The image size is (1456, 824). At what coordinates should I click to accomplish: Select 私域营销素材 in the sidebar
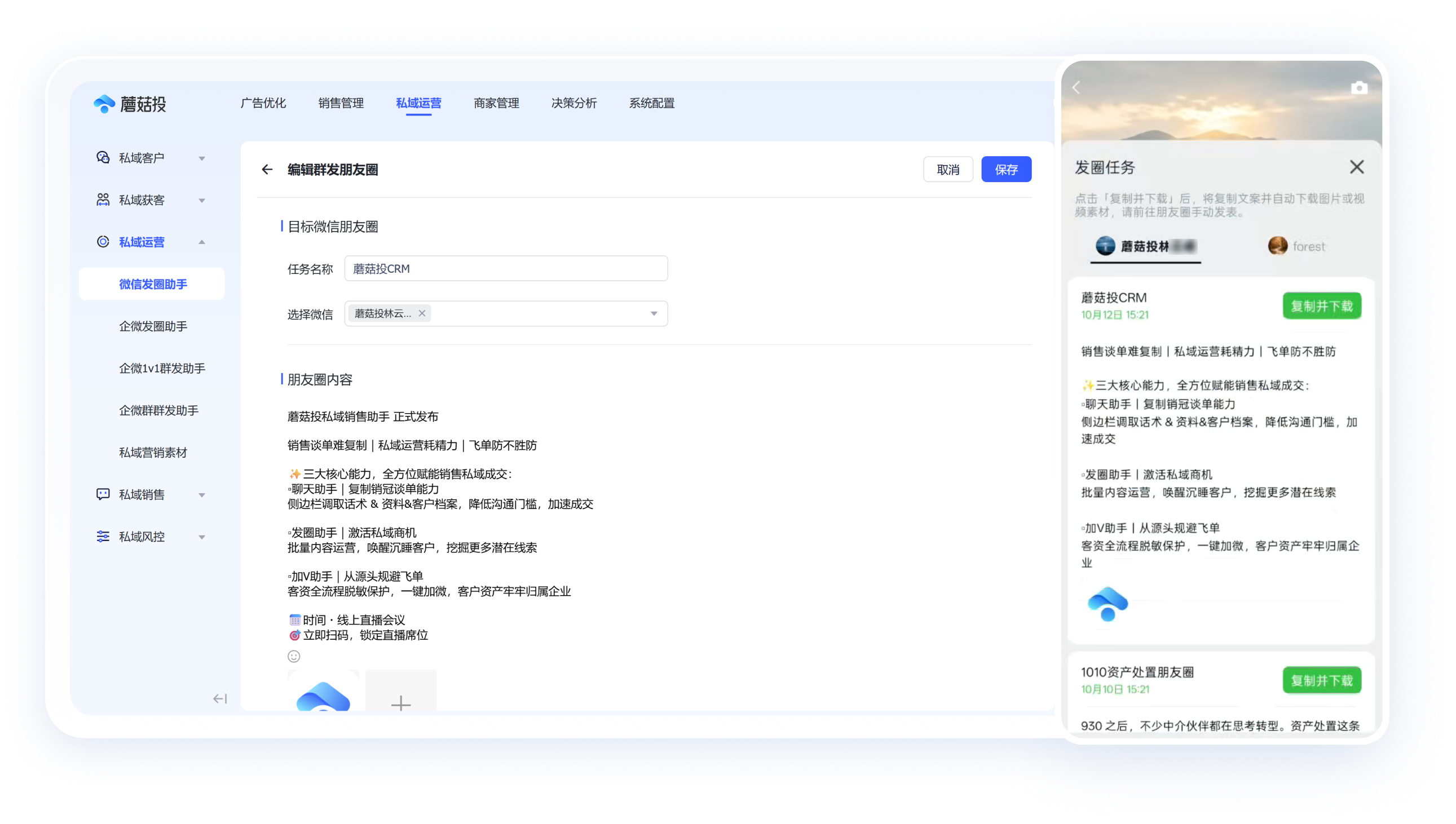tap(153, 452)
